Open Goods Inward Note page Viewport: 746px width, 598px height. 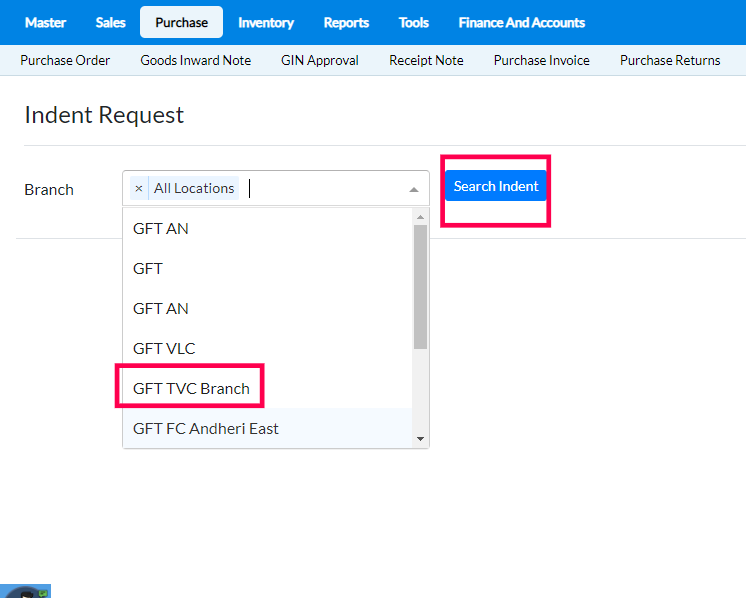[196, 60]
